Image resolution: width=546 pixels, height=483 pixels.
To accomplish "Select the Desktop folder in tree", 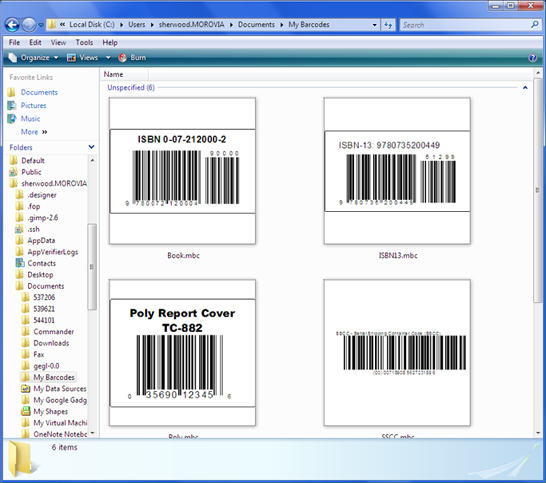I will (40, 275).
